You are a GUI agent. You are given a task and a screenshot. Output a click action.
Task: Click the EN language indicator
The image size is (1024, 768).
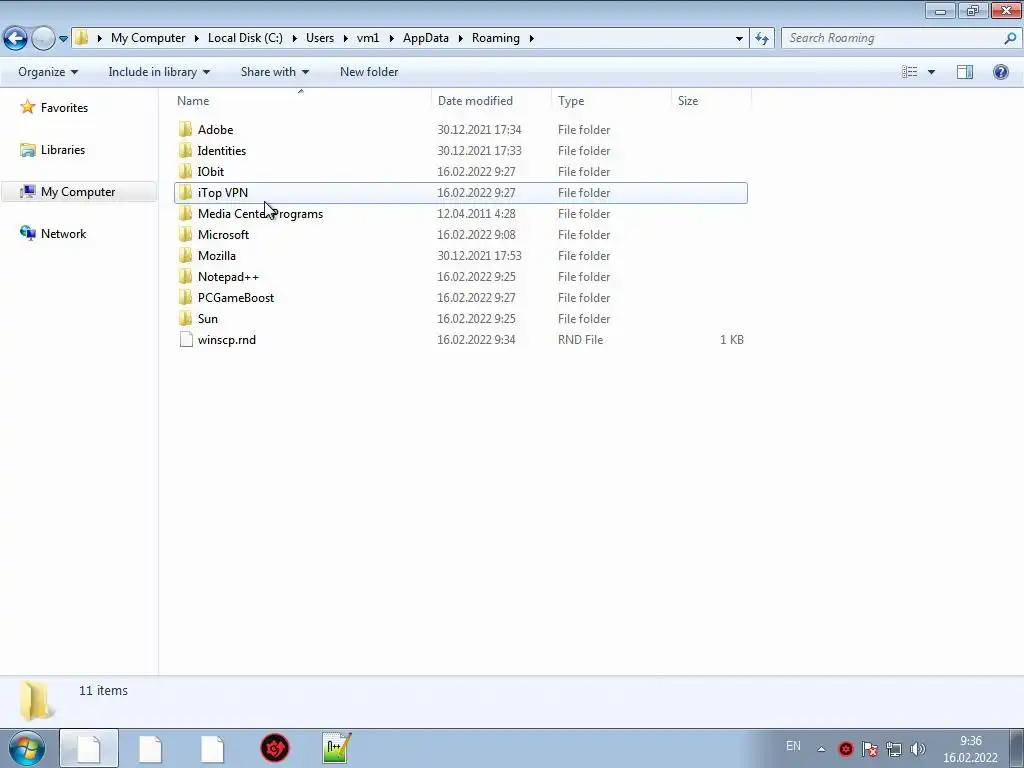pos(793,746)
